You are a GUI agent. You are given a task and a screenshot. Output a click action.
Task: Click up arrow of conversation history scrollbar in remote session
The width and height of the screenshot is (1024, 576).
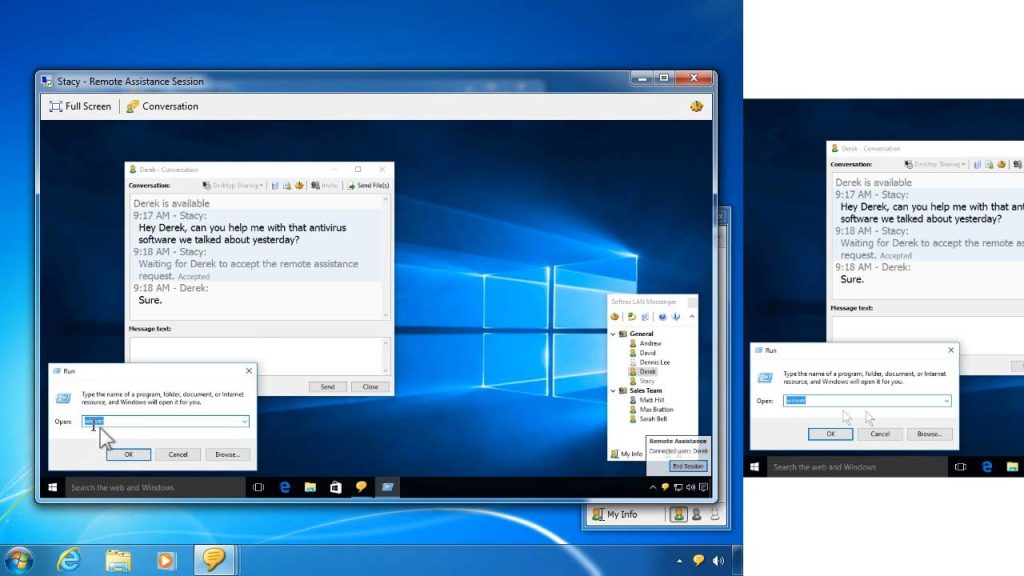click(385, 199)
